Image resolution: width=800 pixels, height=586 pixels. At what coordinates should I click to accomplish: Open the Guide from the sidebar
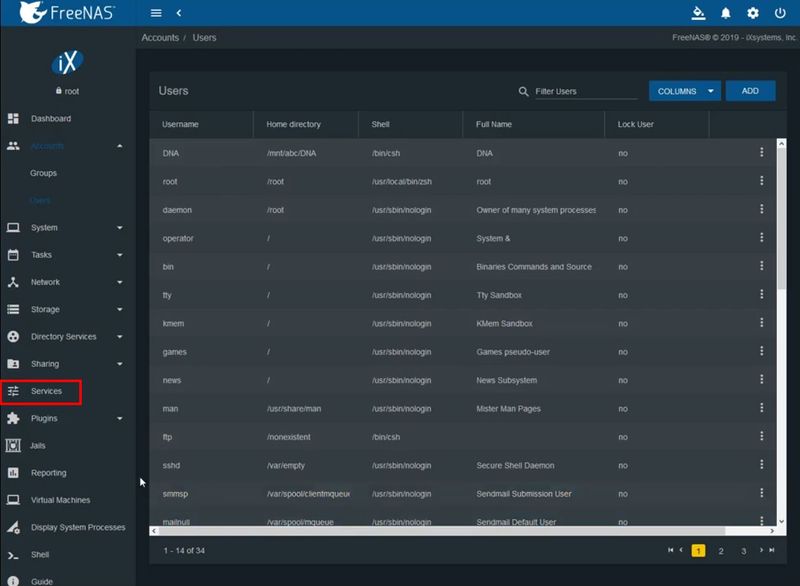click(12, 579)
